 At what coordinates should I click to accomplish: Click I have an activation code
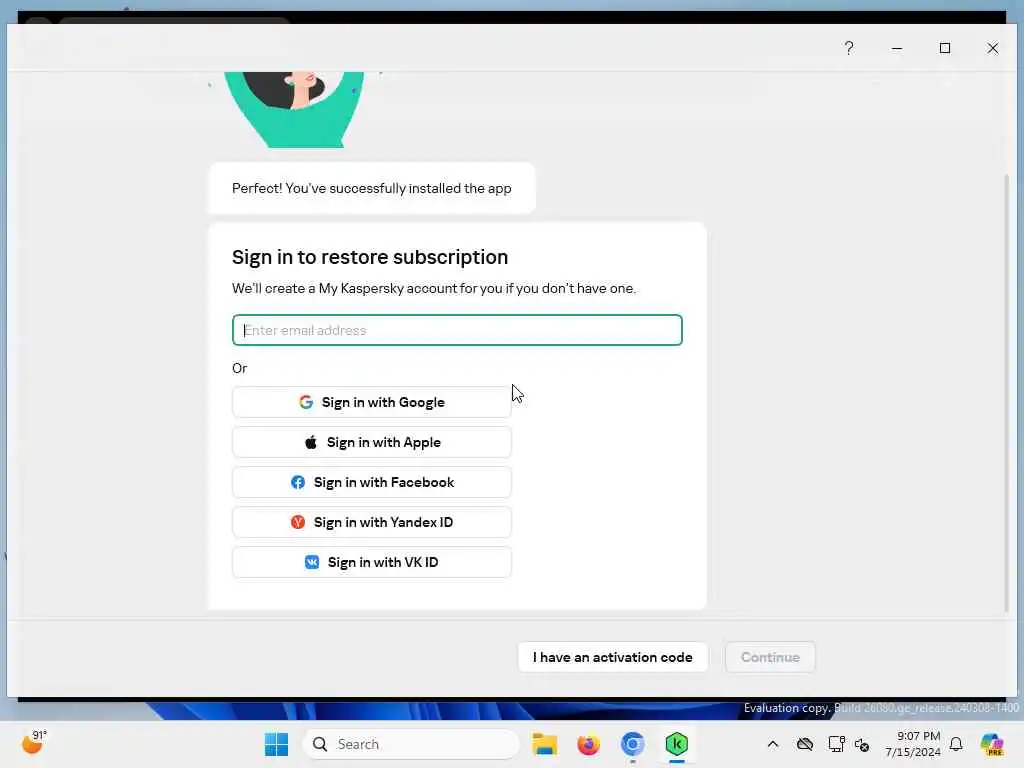[x=613, y=657]
